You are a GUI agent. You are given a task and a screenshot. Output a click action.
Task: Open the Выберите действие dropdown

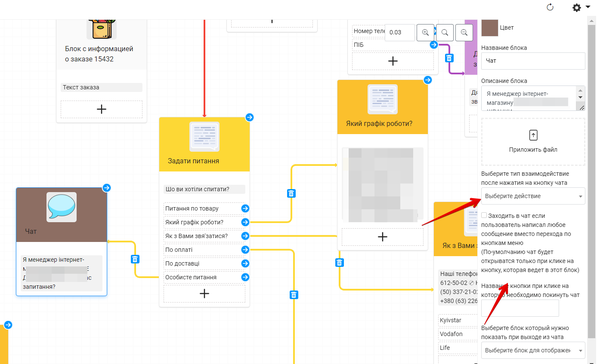tap(533, 196)
